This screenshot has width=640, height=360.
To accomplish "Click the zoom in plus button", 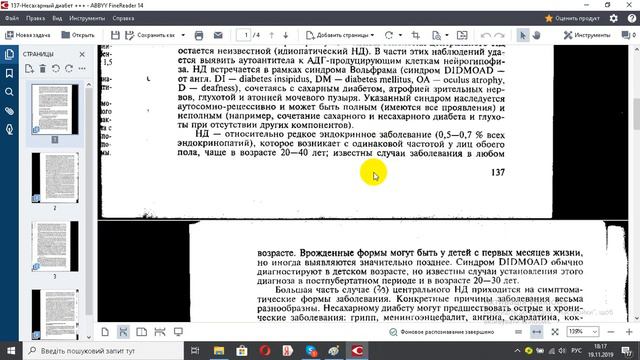I will coord(629,332).
